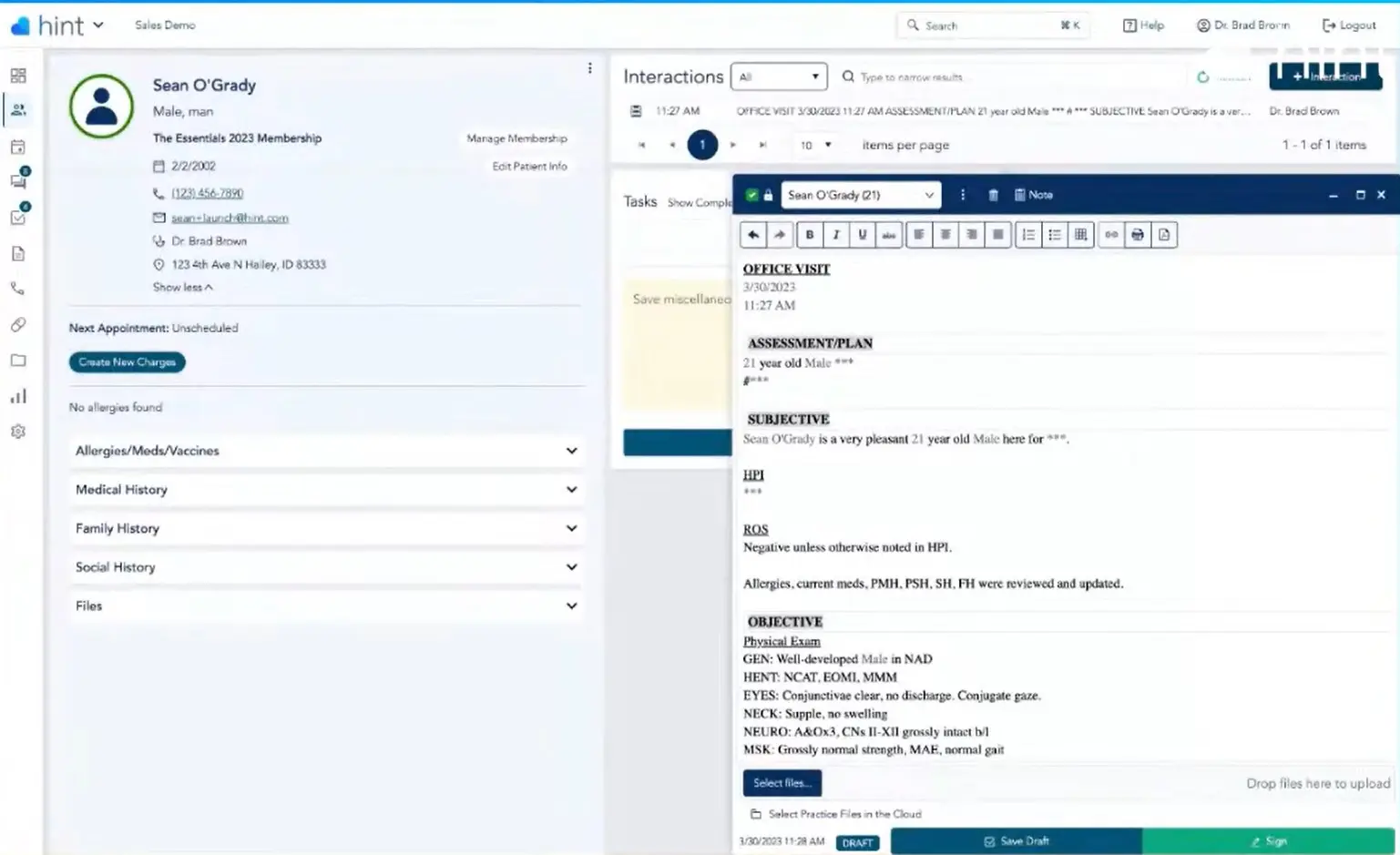Apply italic formatting to note text
1400x855 pixels.
(x=835, y=234)
